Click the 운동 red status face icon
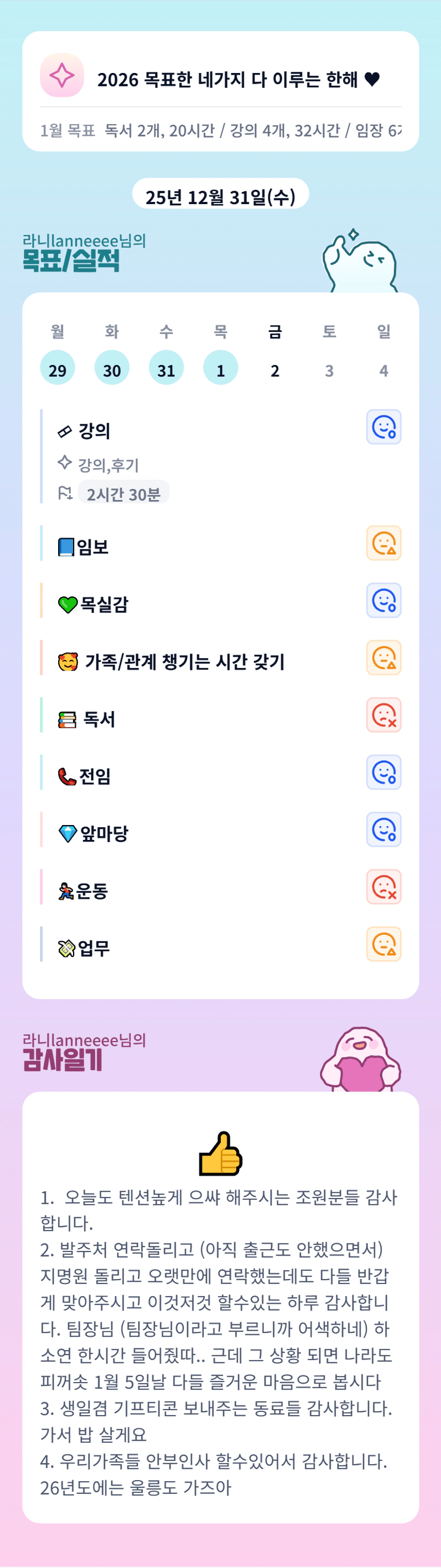This screenshot has width=441, height=1568. 384,886
